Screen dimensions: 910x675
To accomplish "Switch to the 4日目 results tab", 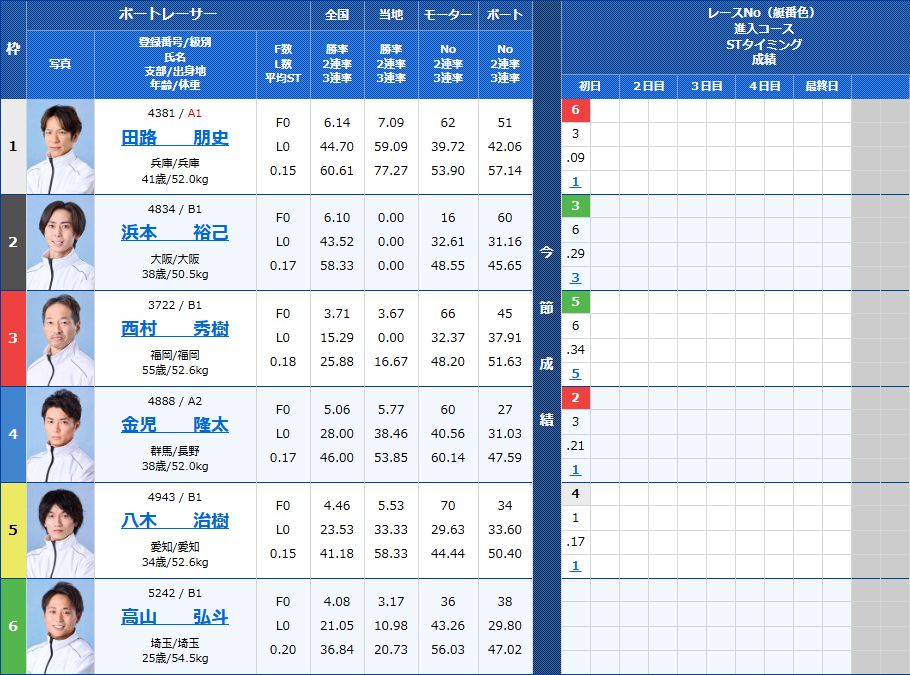I will point(765,86).
